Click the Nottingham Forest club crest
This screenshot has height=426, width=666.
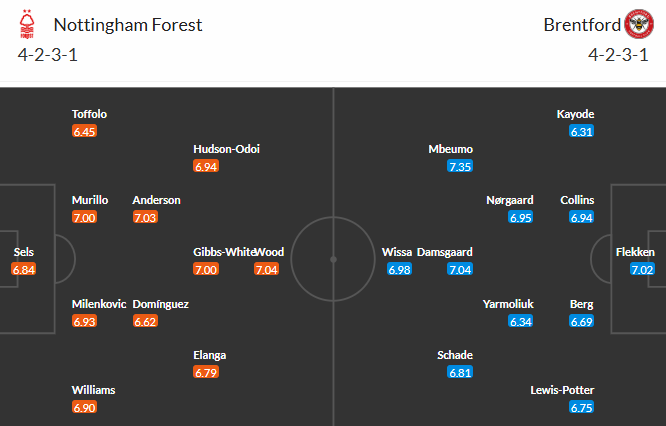pyautogui.click(x=27, y=24)
